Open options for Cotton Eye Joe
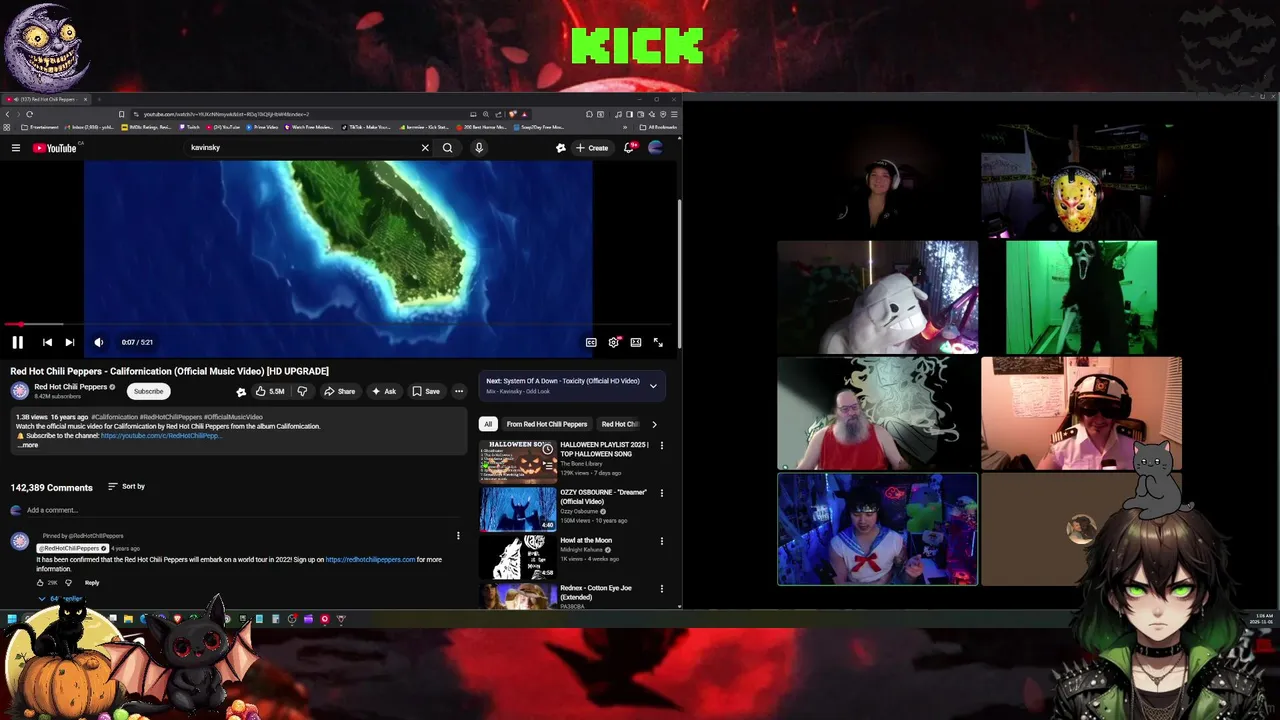 661,589
